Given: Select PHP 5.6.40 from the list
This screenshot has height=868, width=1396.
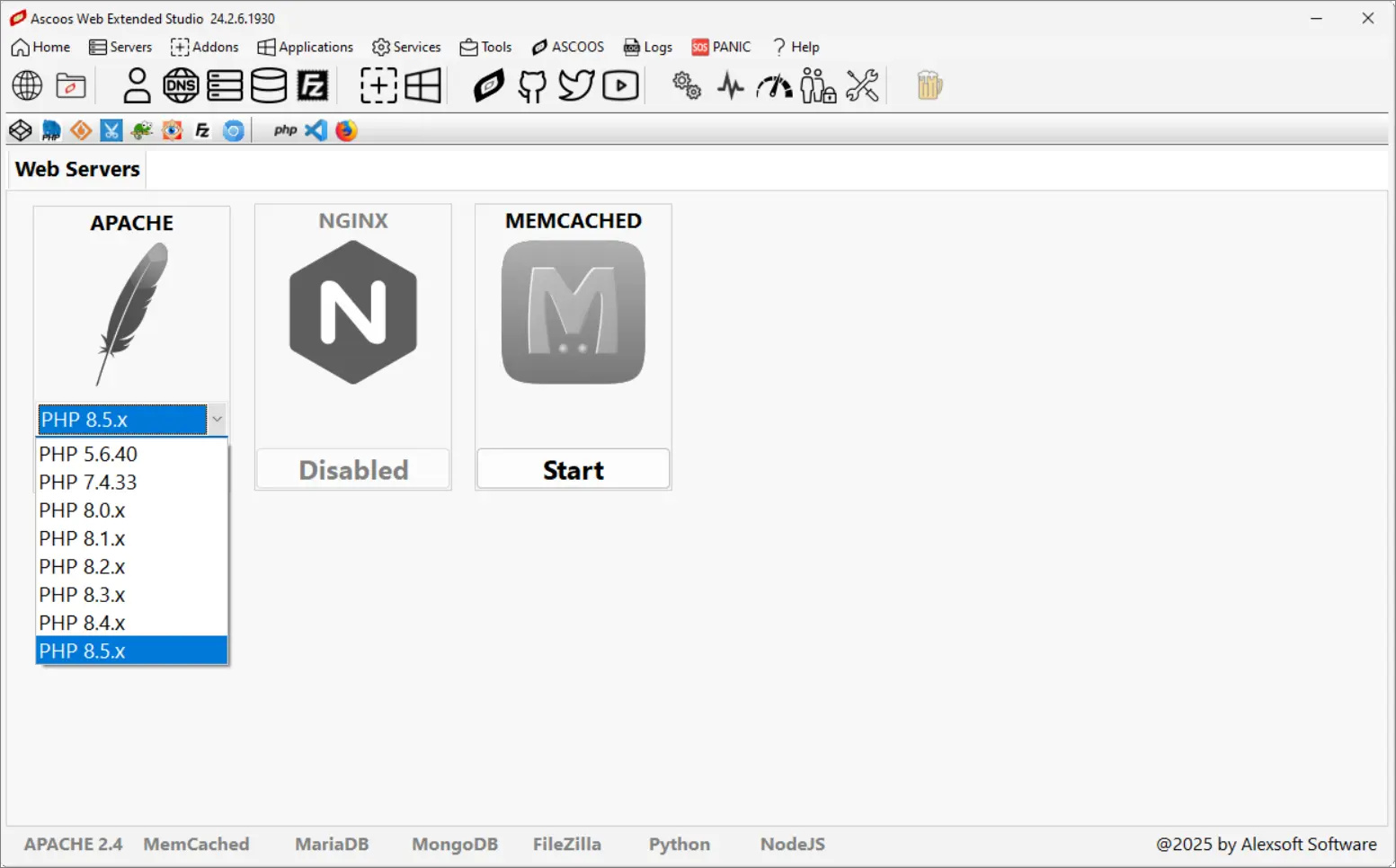Looking at the screenshot, I should (131, 455).
